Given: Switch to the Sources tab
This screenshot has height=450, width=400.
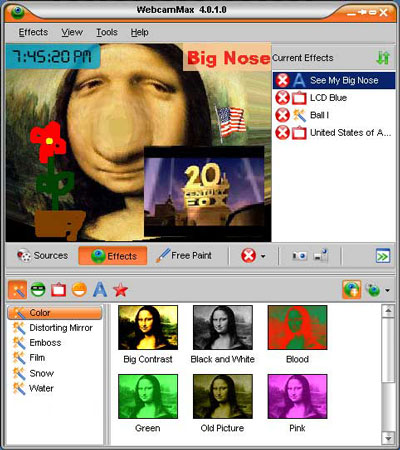Looking at the screenshot, I should click(42, 256).
